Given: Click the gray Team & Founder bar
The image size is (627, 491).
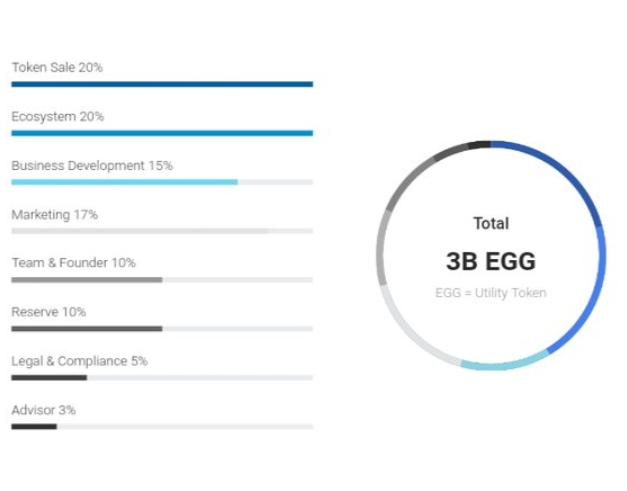Looking at the screenshot, I should pyautogui.click(x=86, y=280).
